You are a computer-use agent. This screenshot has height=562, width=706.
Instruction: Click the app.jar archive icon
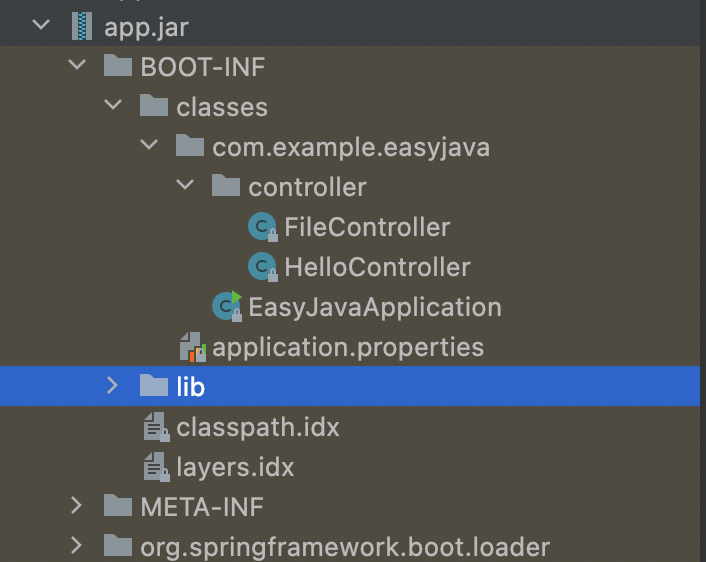tap(81, 26)
